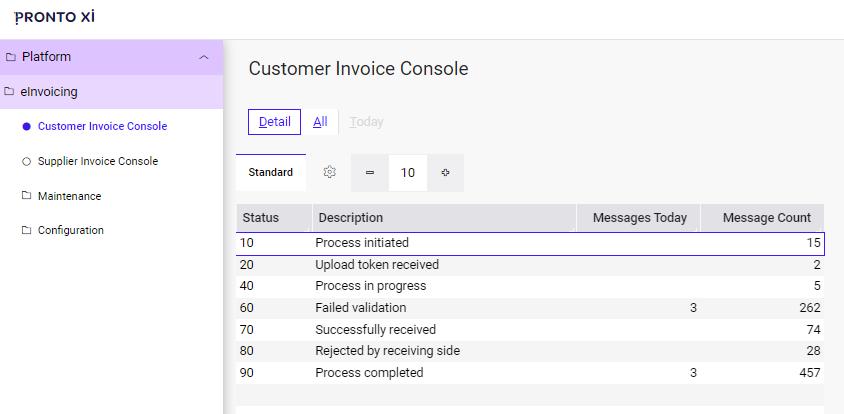844x414 pixels.
Task: Click the minus icon to decrease rows
Action: 370,173
